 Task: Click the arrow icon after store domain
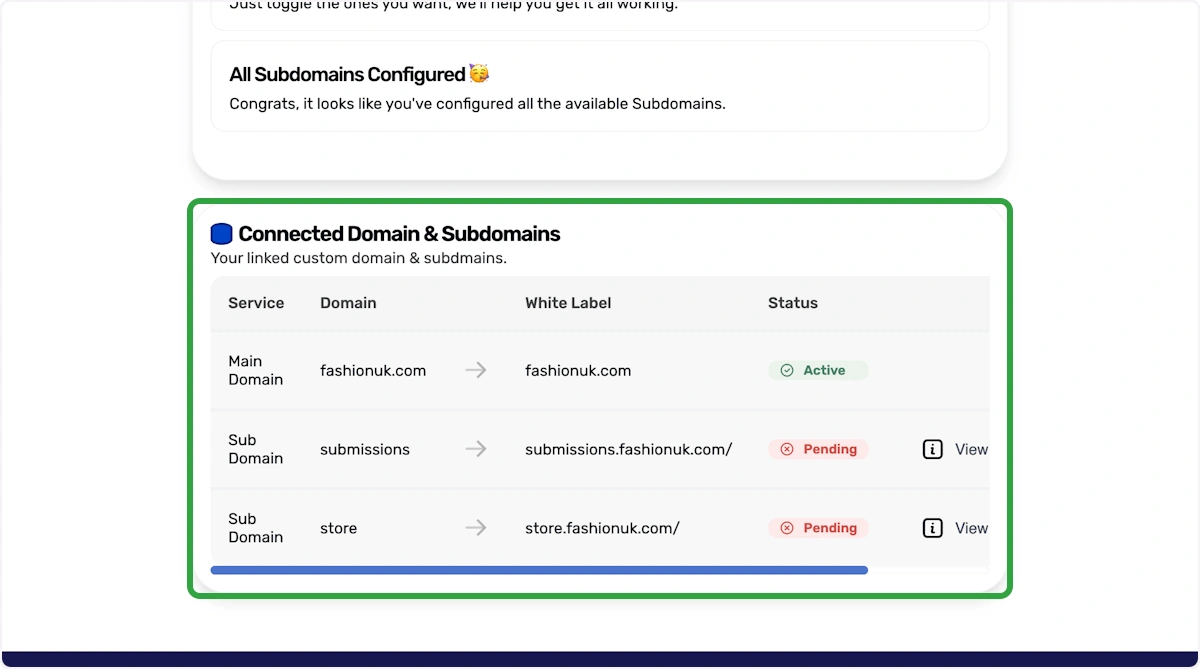point(476,528)
